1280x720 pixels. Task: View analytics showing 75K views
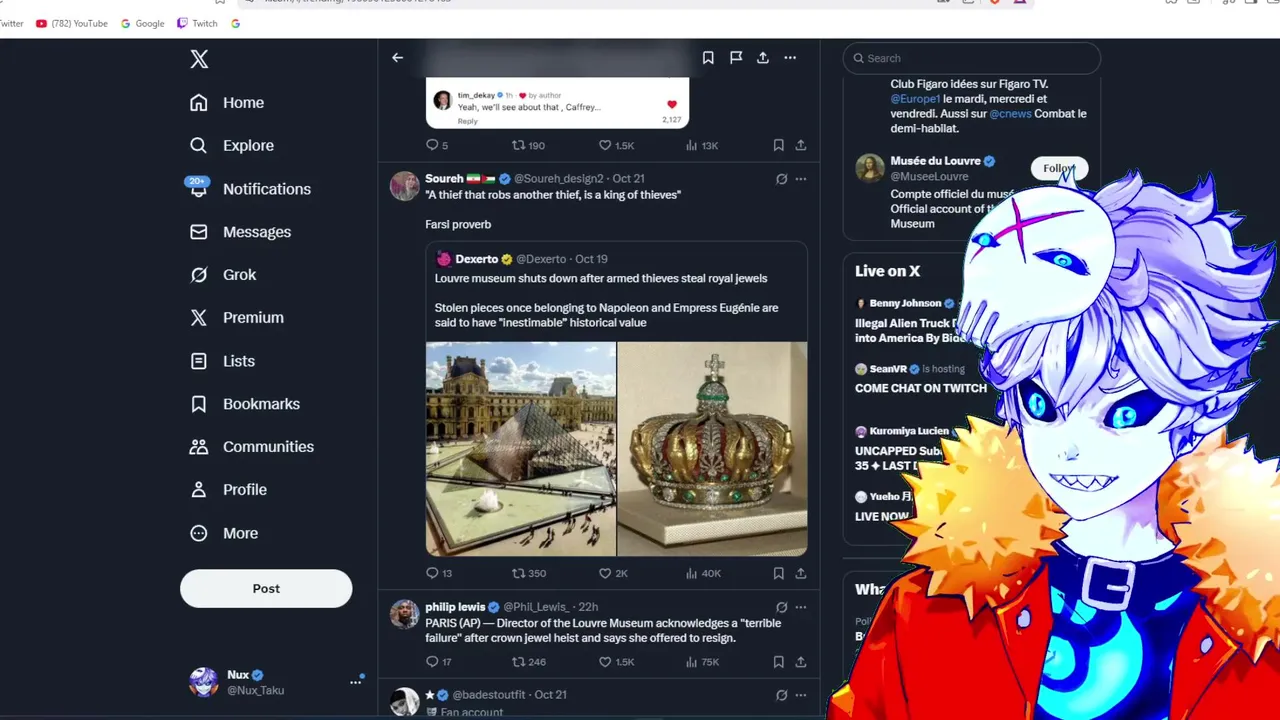[702, 662]
